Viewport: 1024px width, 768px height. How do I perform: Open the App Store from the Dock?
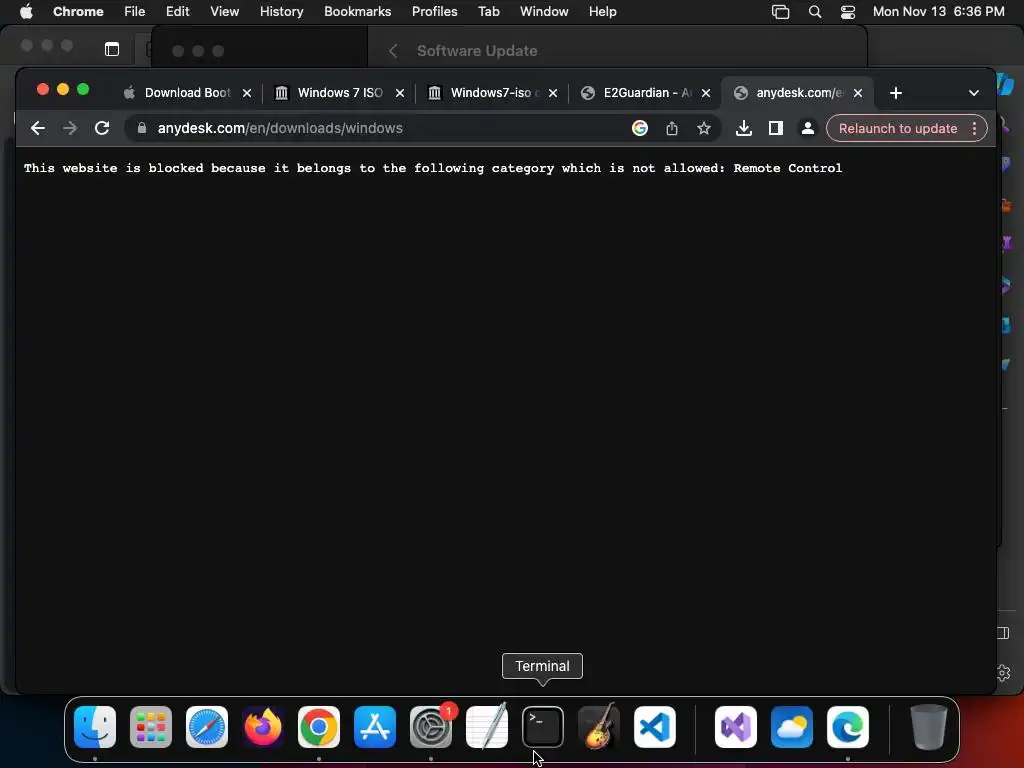(x=375, y=727)
